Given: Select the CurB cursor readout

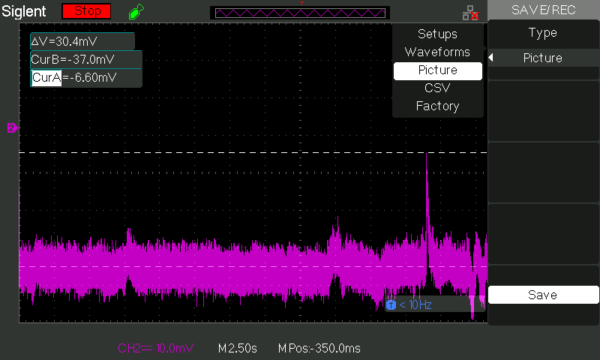Looking at the screenshot, I should coord(86,60).
